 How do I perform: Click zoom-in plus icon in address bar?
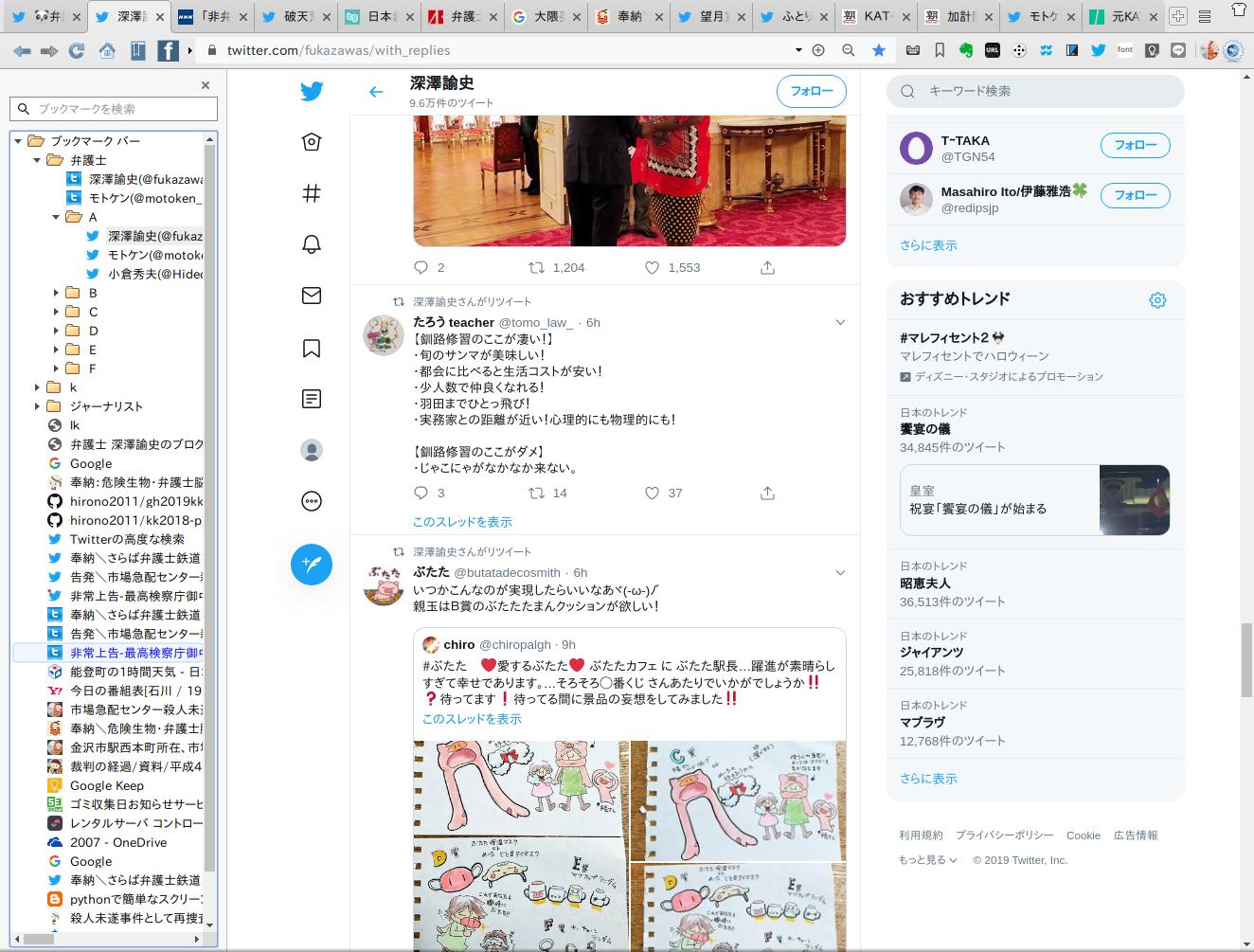(819, 50)
